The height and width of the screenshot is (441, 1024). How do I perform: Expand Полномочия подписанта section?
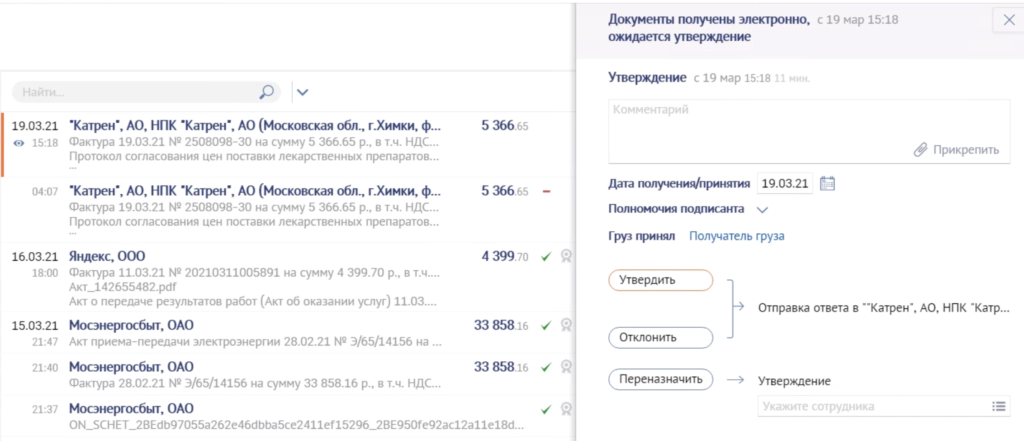(x=762, y=210)
